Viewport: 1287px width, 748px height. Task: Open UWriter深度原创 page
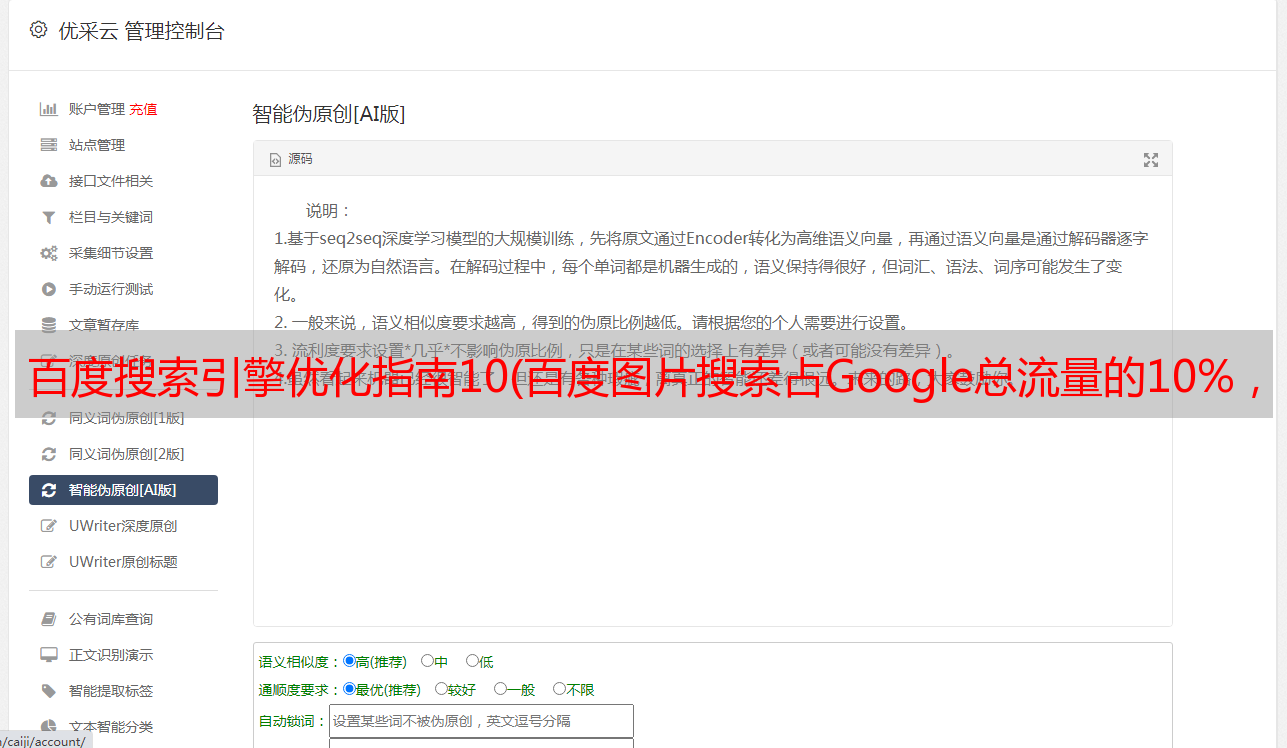pyautogui.click(x=123, y=526)
